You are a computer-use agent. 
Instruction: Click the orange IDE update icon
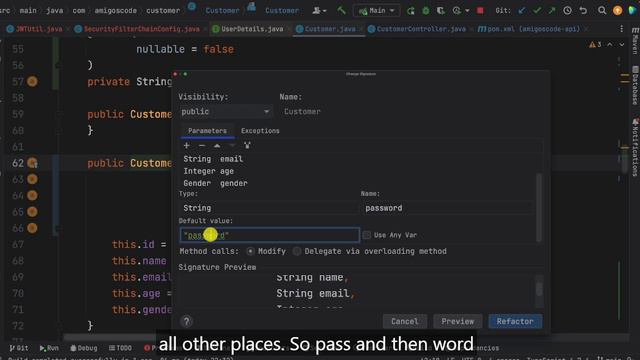(617, 11)
